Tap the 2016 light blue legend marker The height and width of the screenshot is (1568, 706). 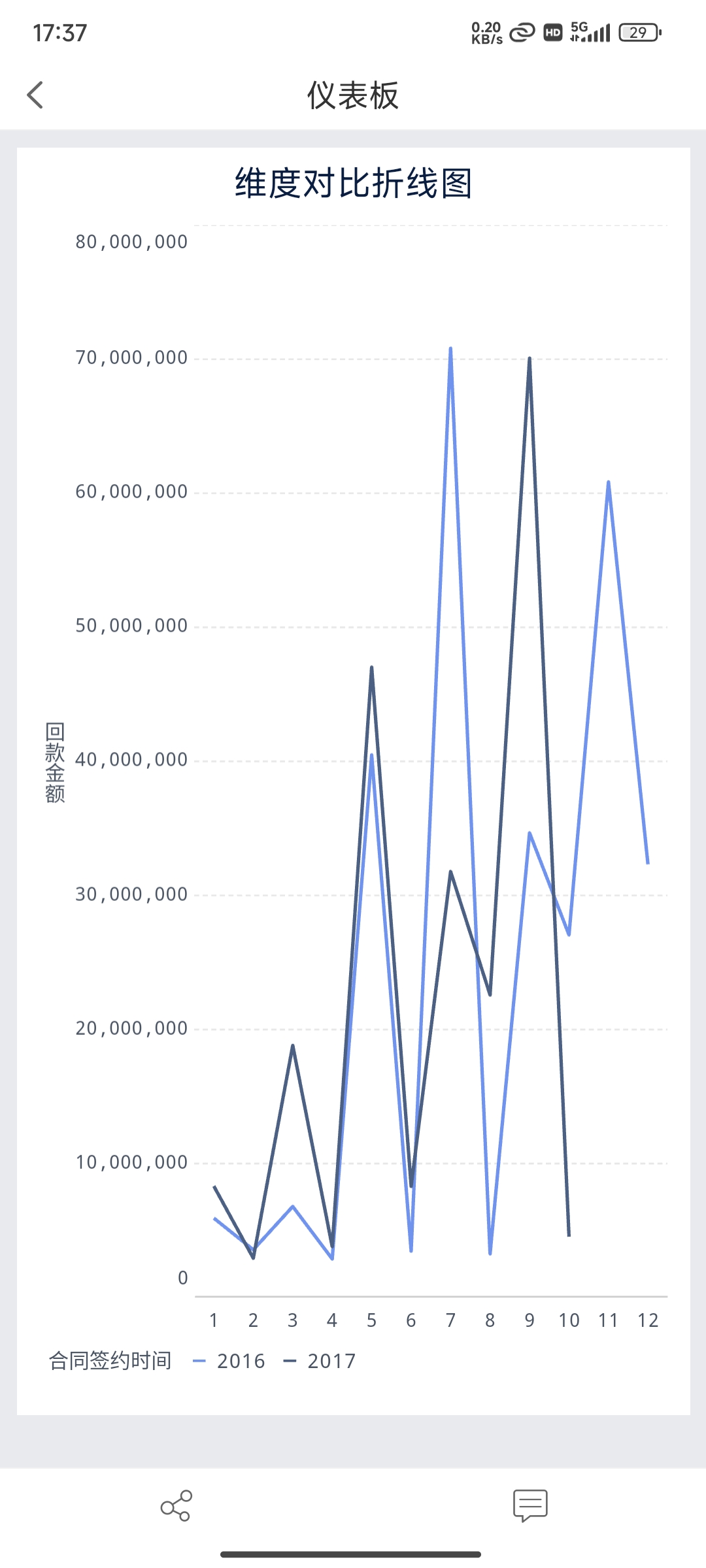click(199, 1362)
